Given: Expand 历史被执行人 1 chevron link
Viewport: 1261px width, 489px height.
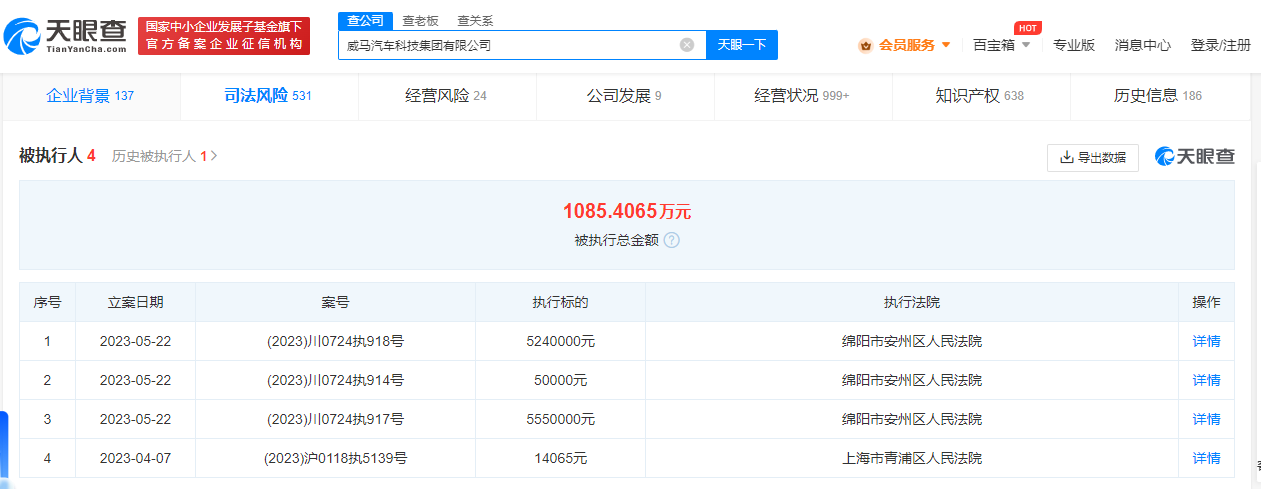Looking at the screenshot, I should point(165,156).
